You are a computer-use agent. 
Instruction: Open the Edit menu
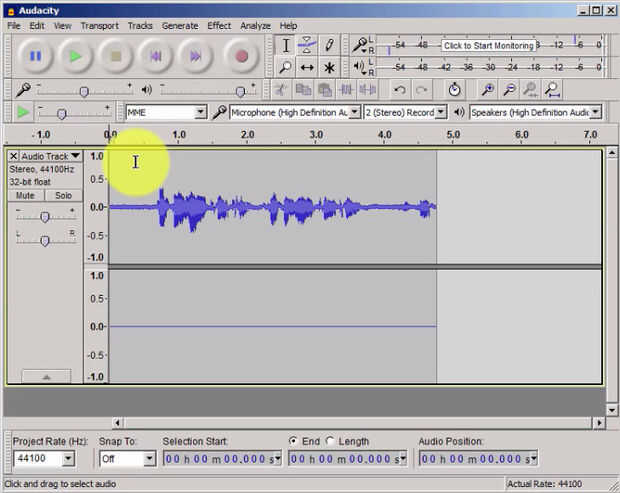point(37,26)
